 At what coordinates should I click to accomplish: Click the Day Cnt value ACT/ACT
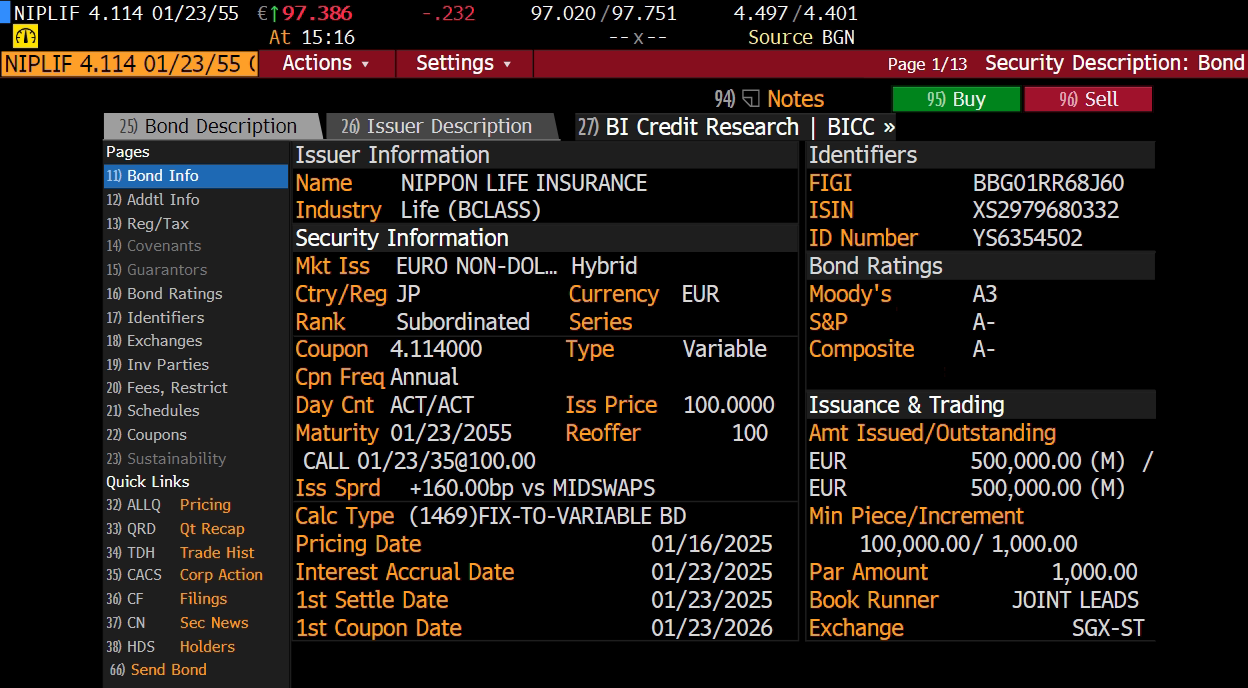pos(432,405)
